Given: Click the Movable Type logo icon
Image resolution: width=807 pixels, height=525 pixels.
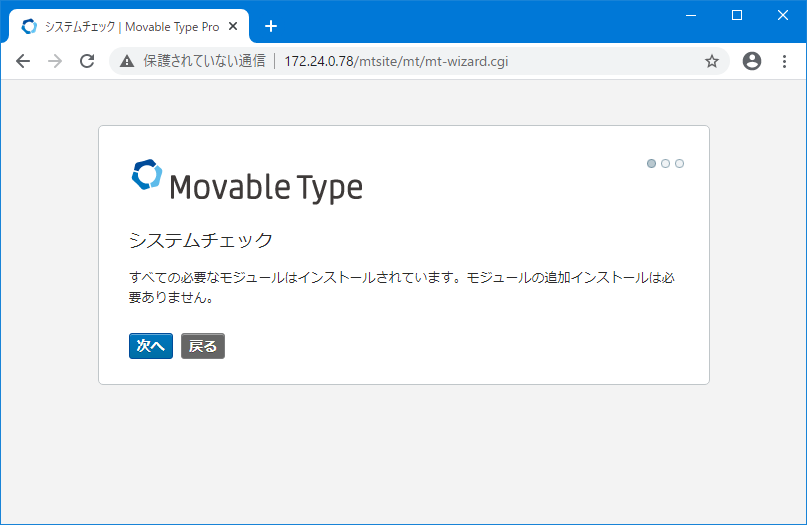Looking at the screenshot, I should click(147, 175).
